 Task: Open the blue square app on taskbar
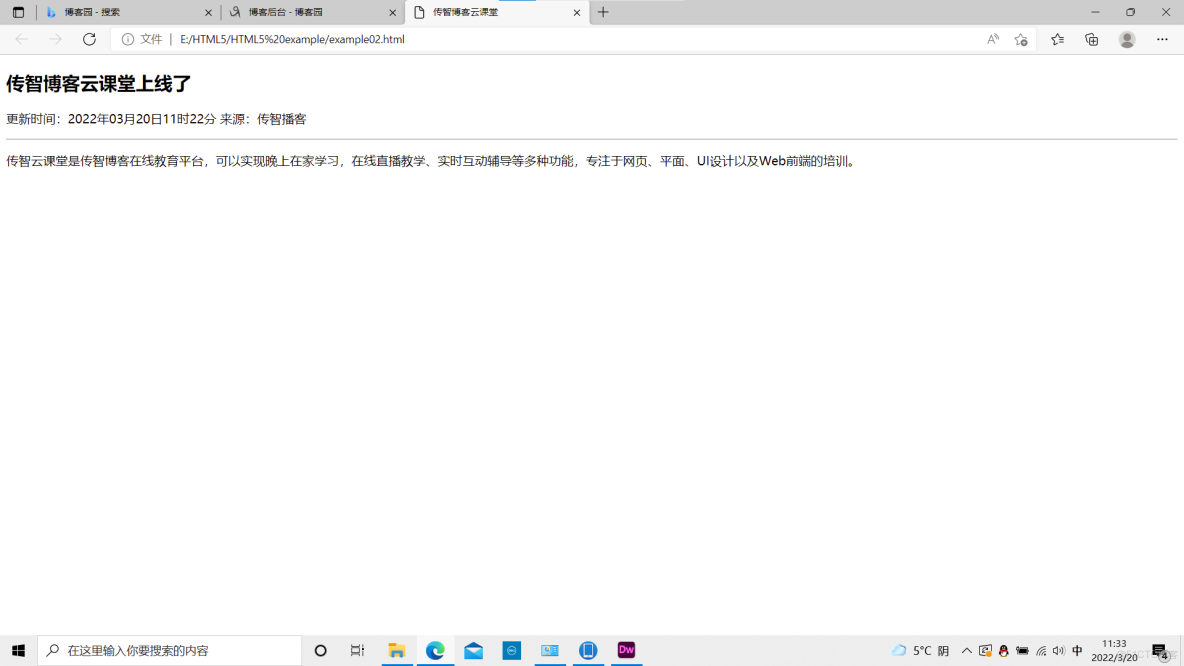(x=512, y=650)
